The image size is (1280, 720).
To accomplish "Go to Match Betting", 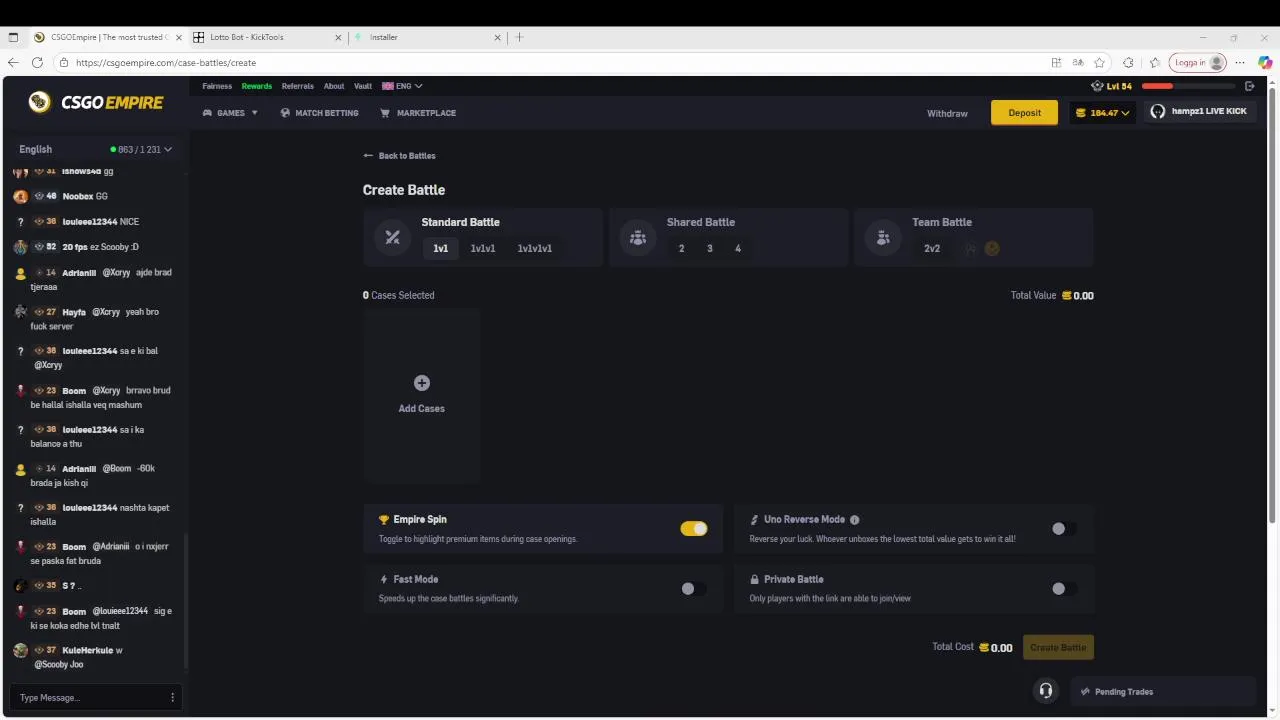I will coord(319,113).
